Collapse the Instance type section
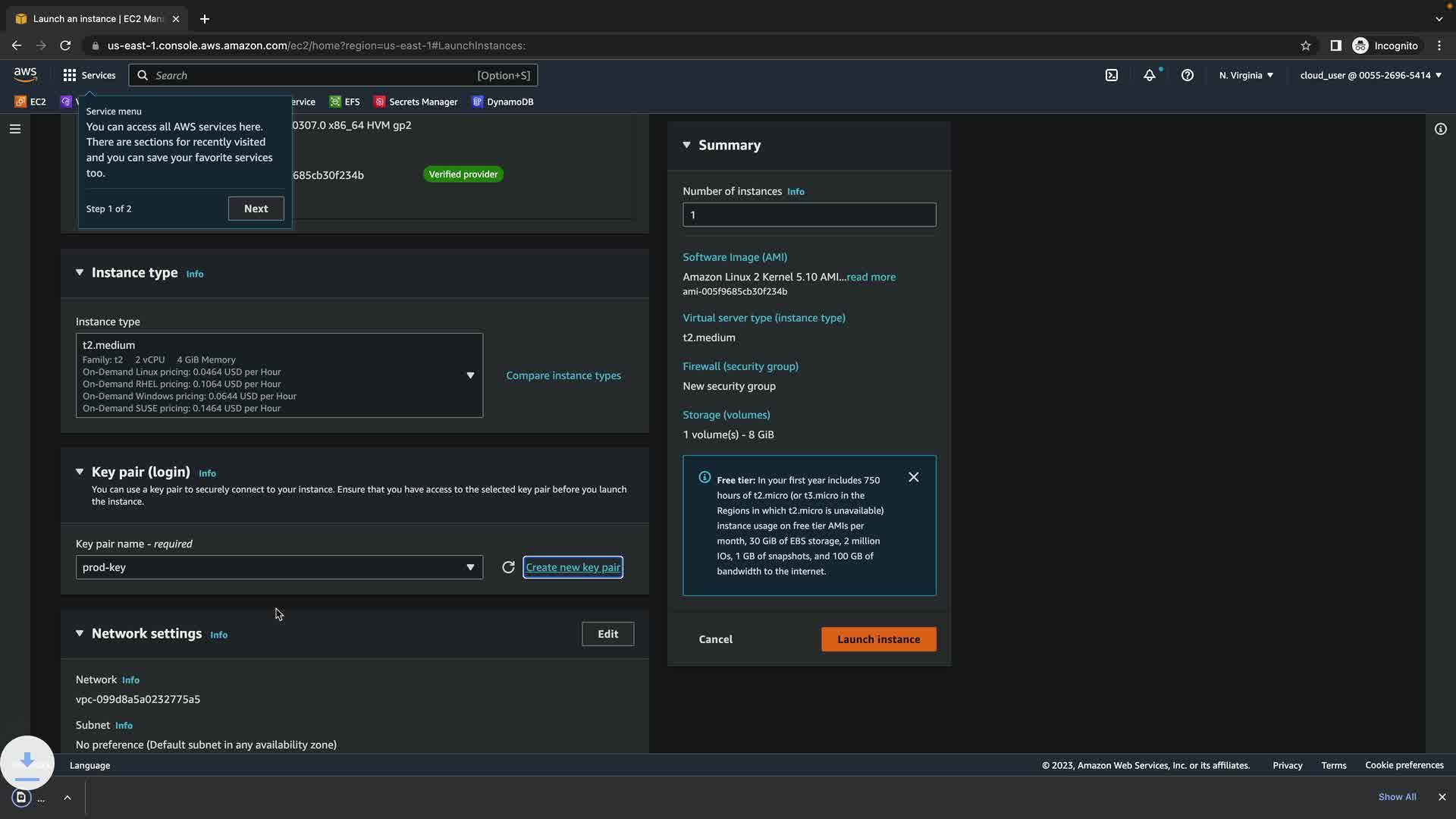This screenshot has height=819, width=1456. (x=80, y=272)
